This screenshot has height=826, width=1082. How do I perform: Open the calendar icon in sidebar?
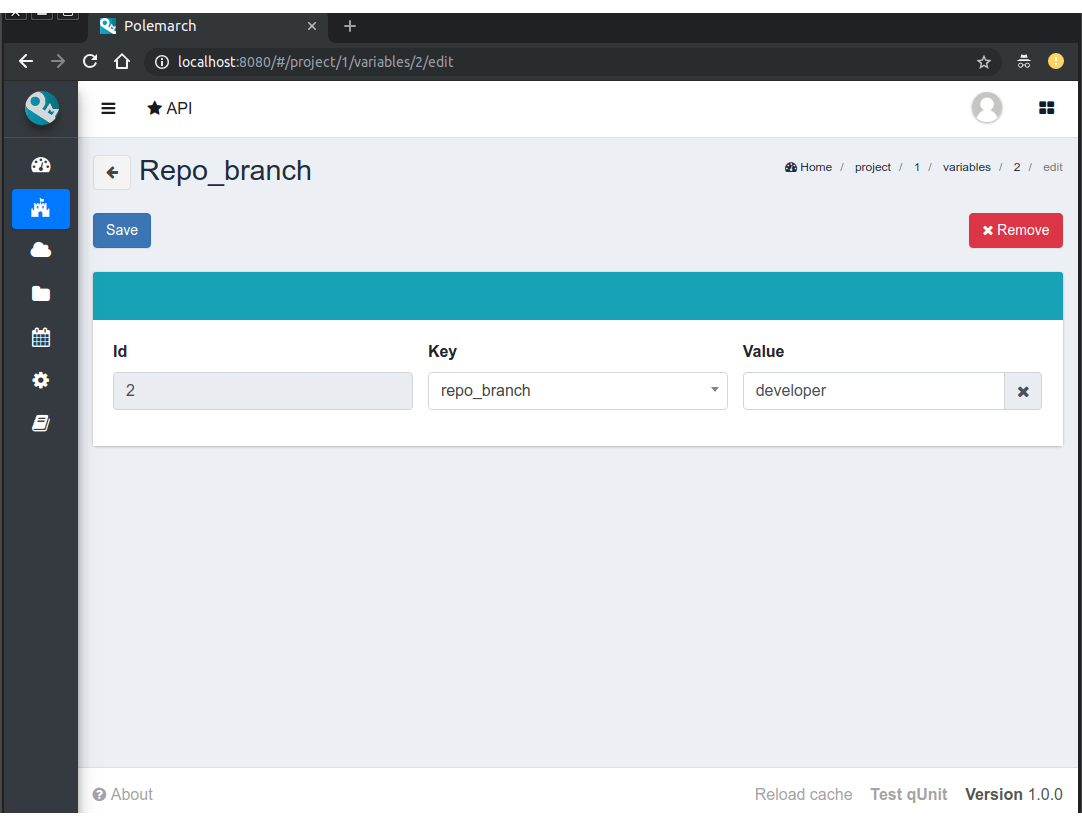coord(41,337)
